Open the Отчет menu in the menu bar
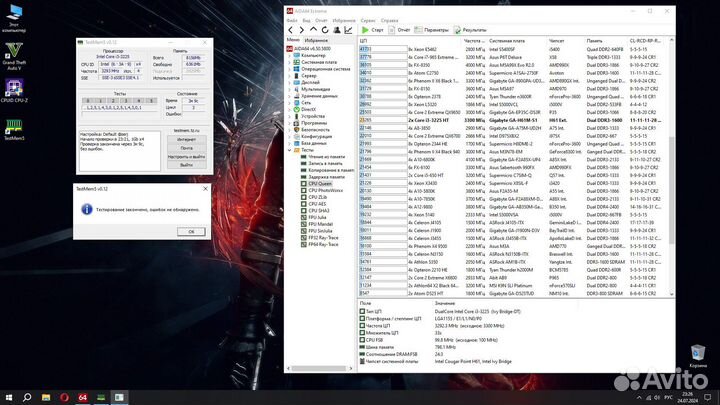Viewport: 720px width, 405px height. point(321,21)
